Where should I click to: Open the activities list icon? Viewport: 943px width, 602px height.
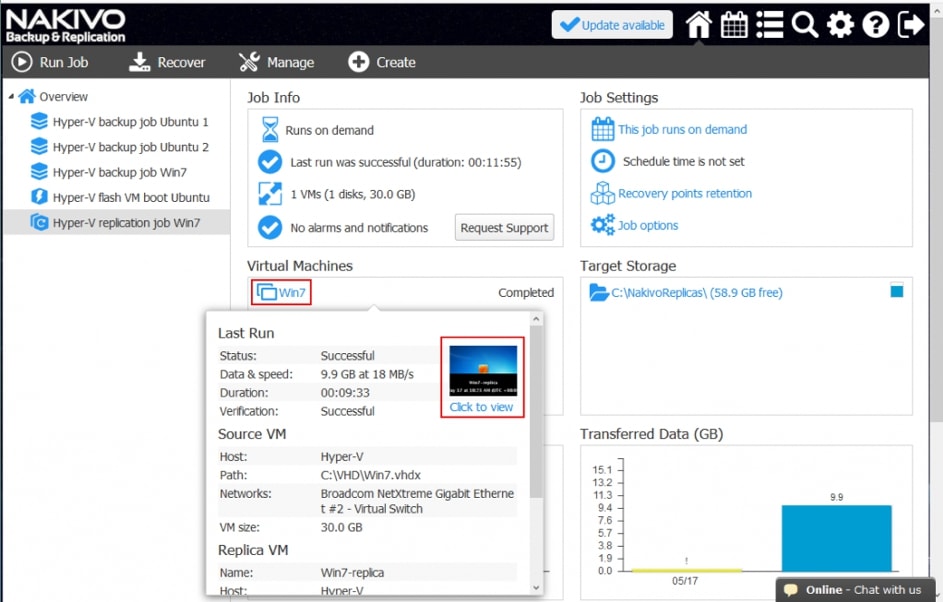point(769,25)
